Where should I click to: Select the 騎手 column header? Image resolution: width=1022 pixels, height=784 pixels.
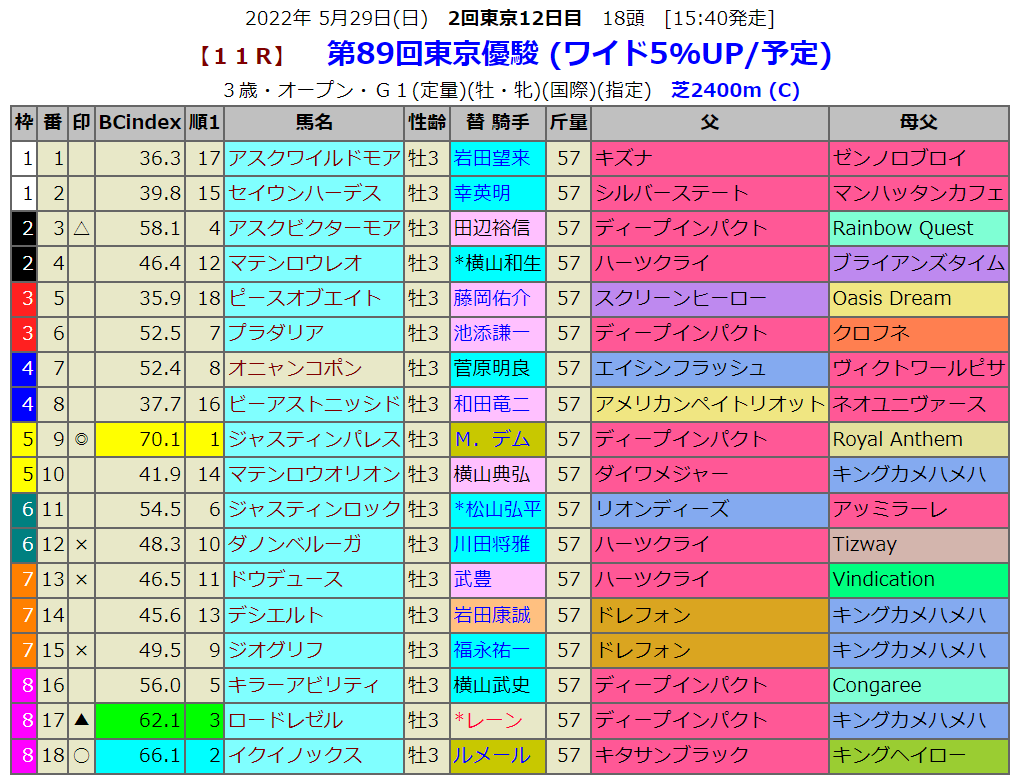(x=497, y=123)
